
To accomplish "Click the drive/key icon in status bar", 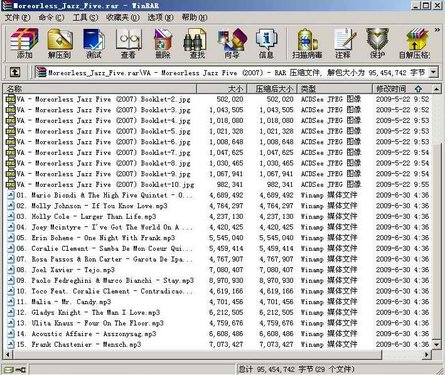I will [x=15, y=369].
